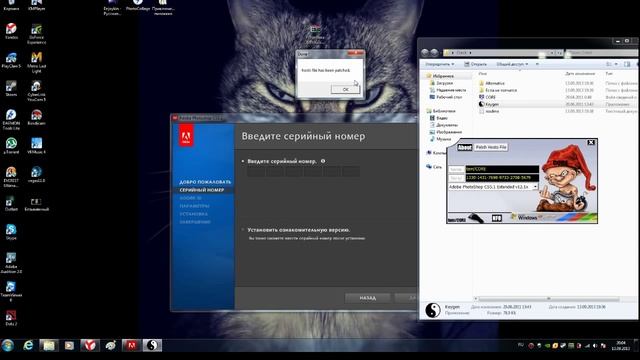The width and height of the screenshot is (640, 360).
Task: Select 'Недавние места' in the Explorer sidebar
Action: (x=451, y=90)
